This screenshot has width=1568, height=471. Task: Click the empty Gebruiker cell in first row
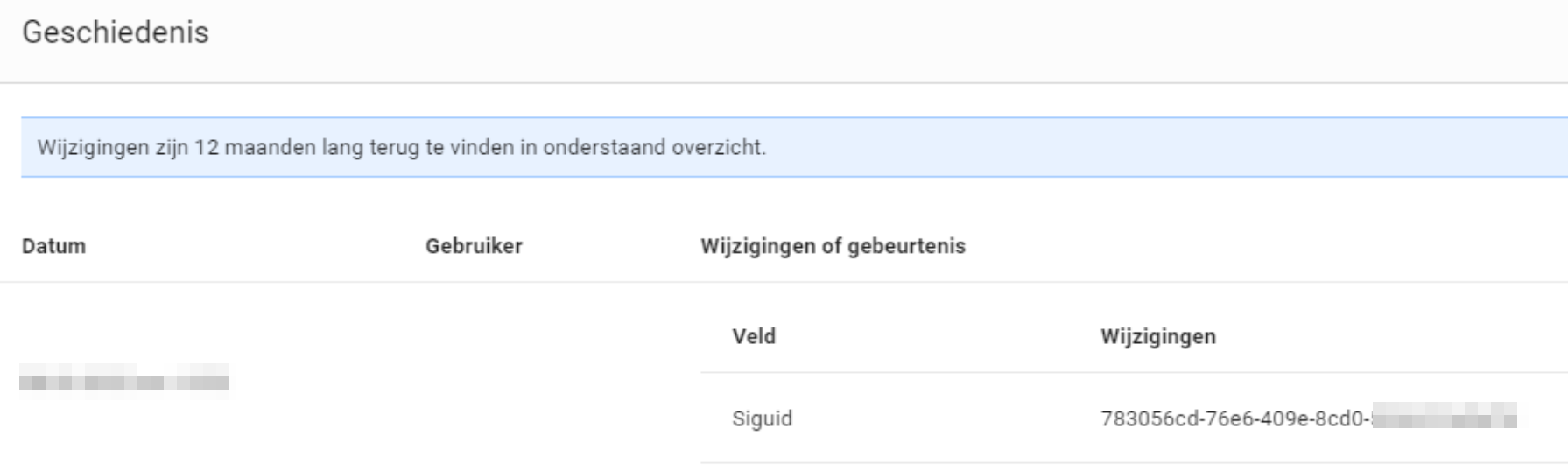point(525,382)
